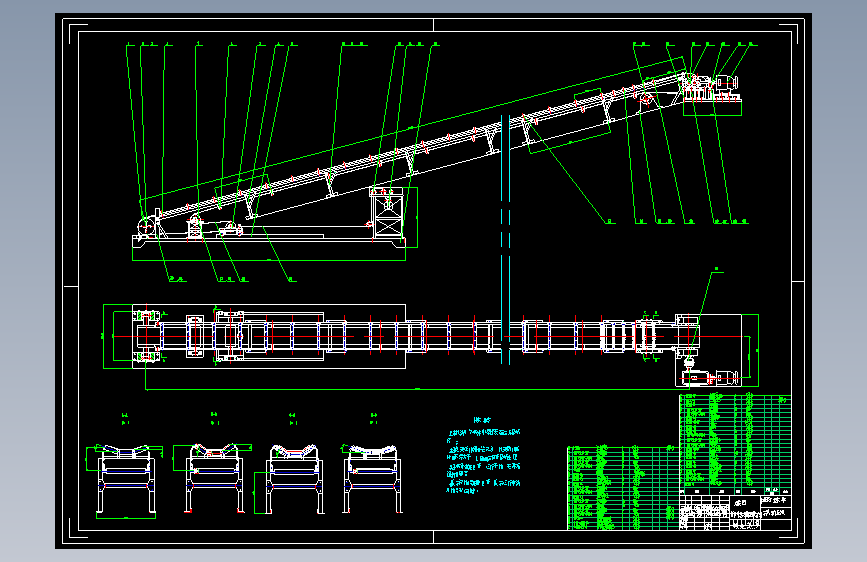This screenshot has height=562, width=867.
Task: Select the white title block in the corner
Action: coord(735,512)
